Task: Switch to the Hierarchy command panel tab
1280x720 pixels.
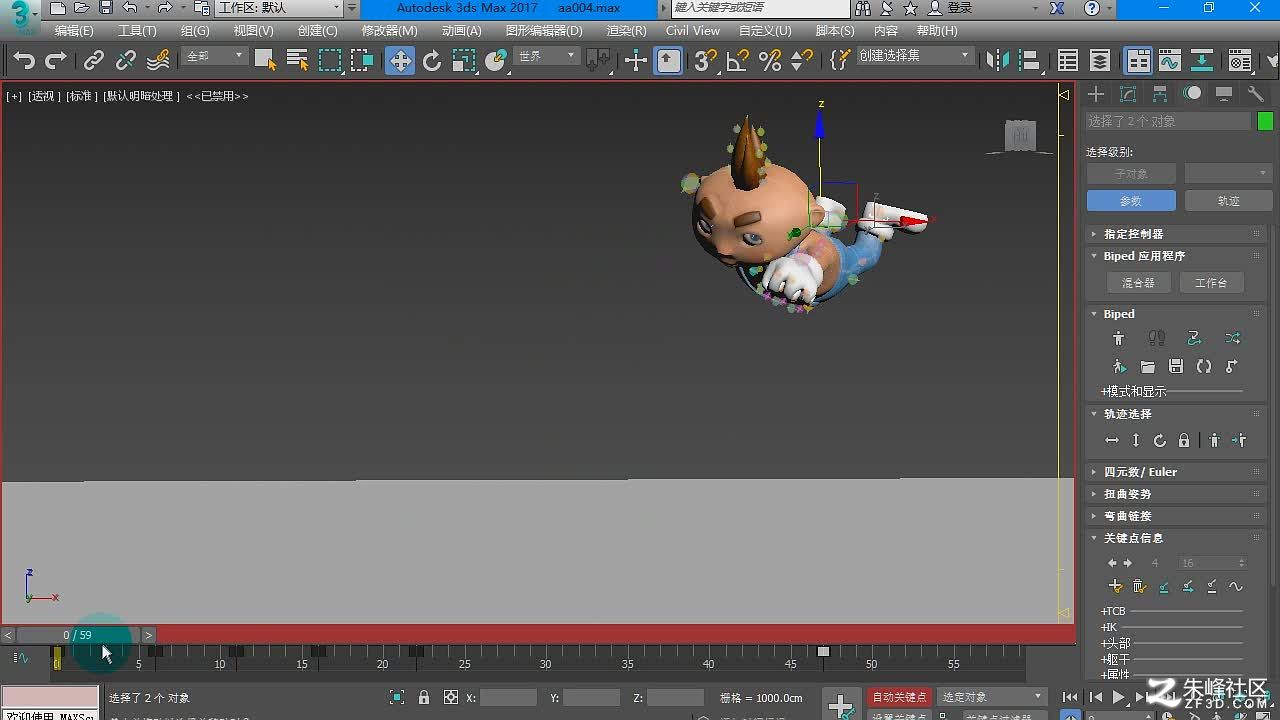Action: [x=1160, y=94]
